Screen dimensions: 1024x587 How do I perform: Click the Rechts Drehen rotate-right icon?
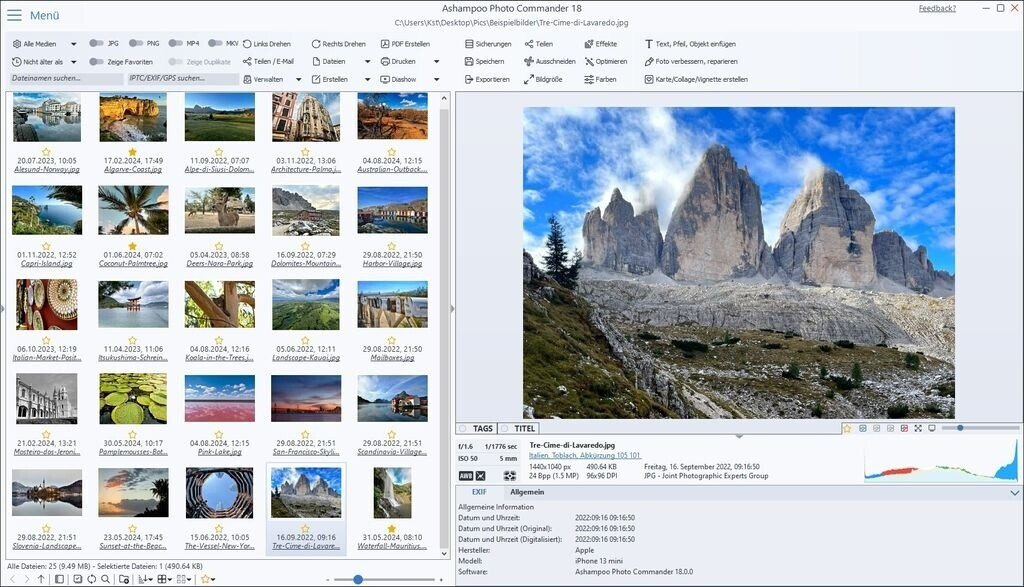pyautogui.click(x=316, y=44)
